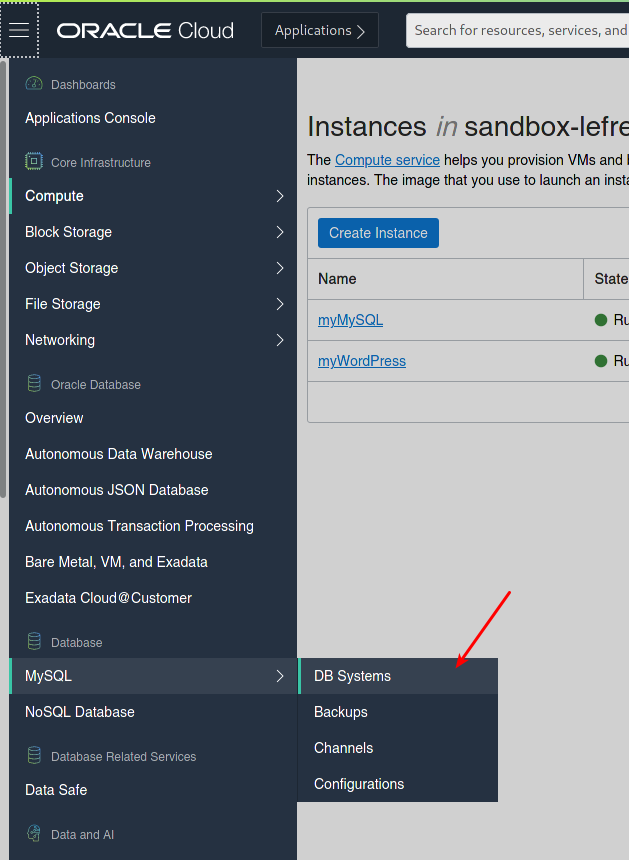Open NoSQL Database
Viewport: 629px width, 860px height.
(80, 712)
